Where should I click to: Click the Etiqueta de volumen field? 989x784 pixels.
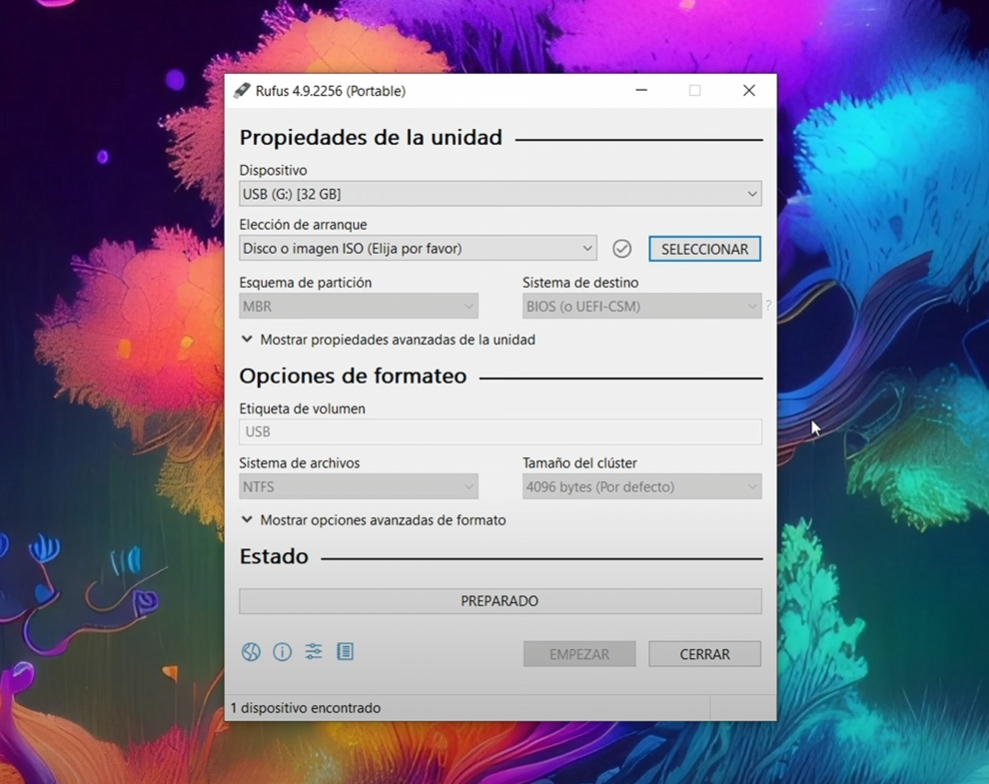[500, 432]
